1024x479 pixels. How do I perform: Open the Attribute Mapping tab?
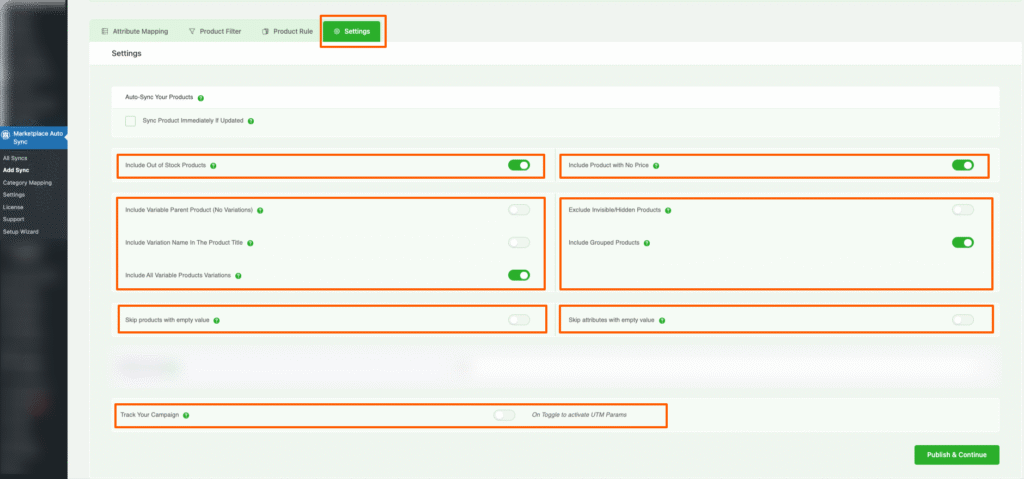coord(135,31)
